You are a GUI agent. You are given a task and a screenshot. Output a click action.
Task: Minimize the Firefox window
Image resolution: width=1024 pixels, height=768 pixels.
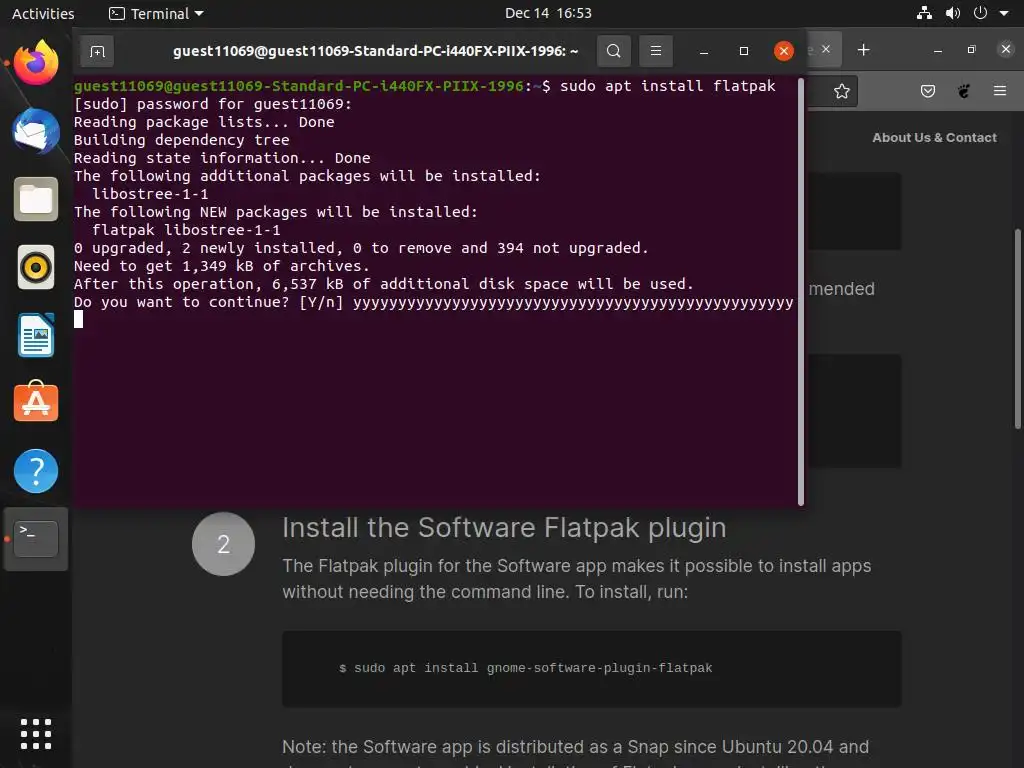pyautogui.click(x=938, y=50)
